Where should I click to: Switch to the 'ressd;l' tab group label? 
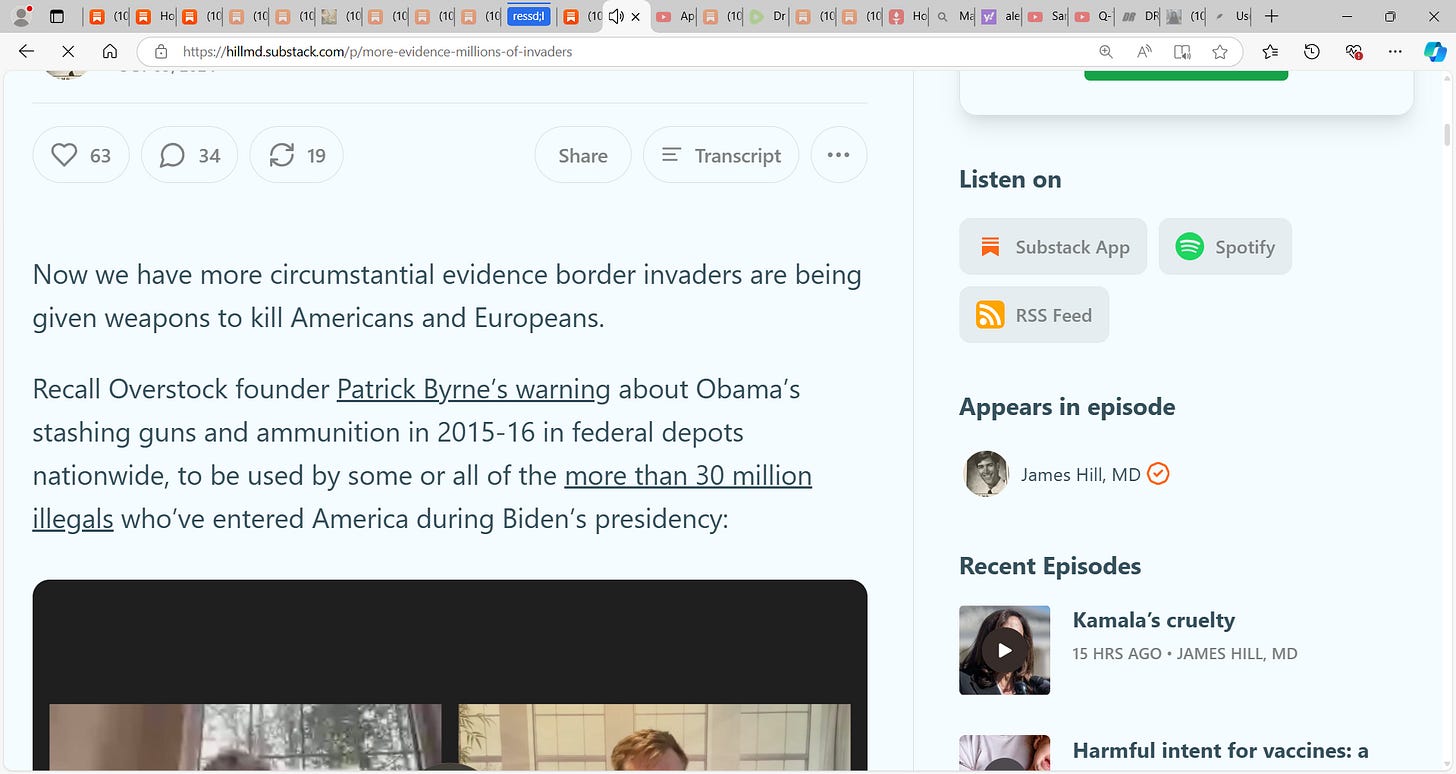click(529, 16)
